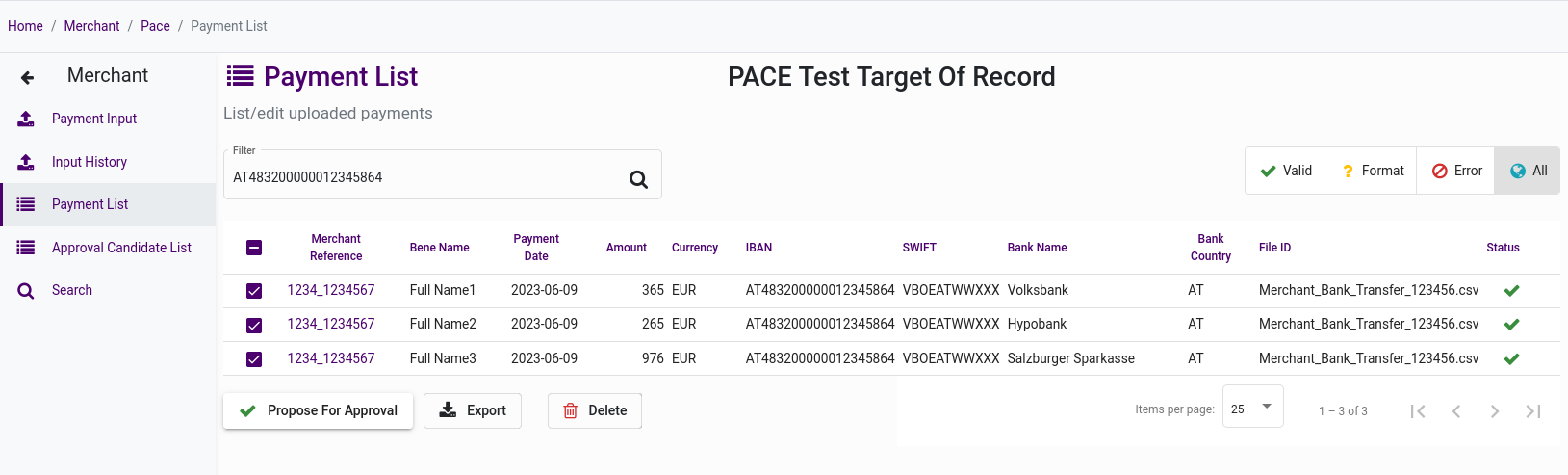
Task: Open Payment List in the sidebar
Action: [90, 204]
